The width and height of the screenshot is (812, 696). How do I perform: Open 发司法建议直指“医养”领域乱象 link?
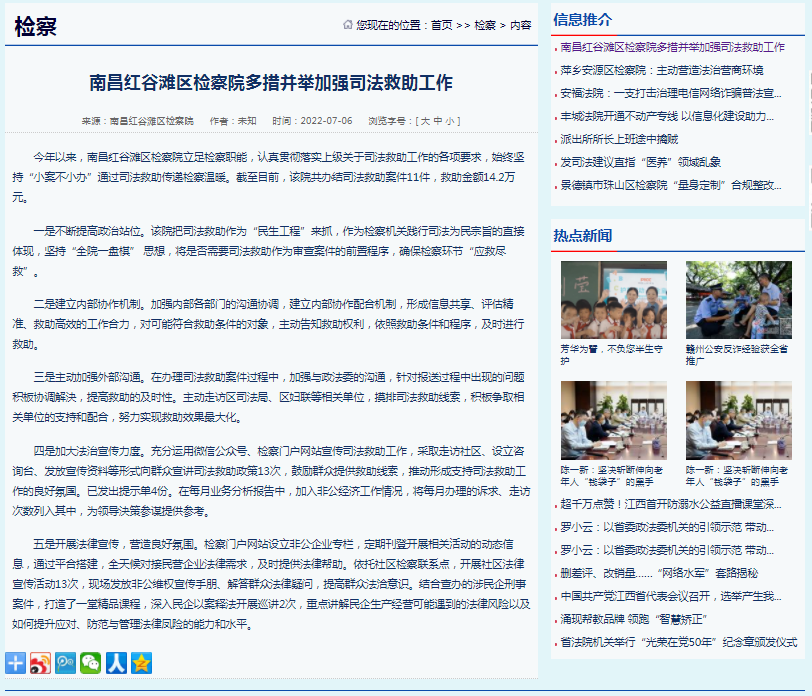point(641,162)
